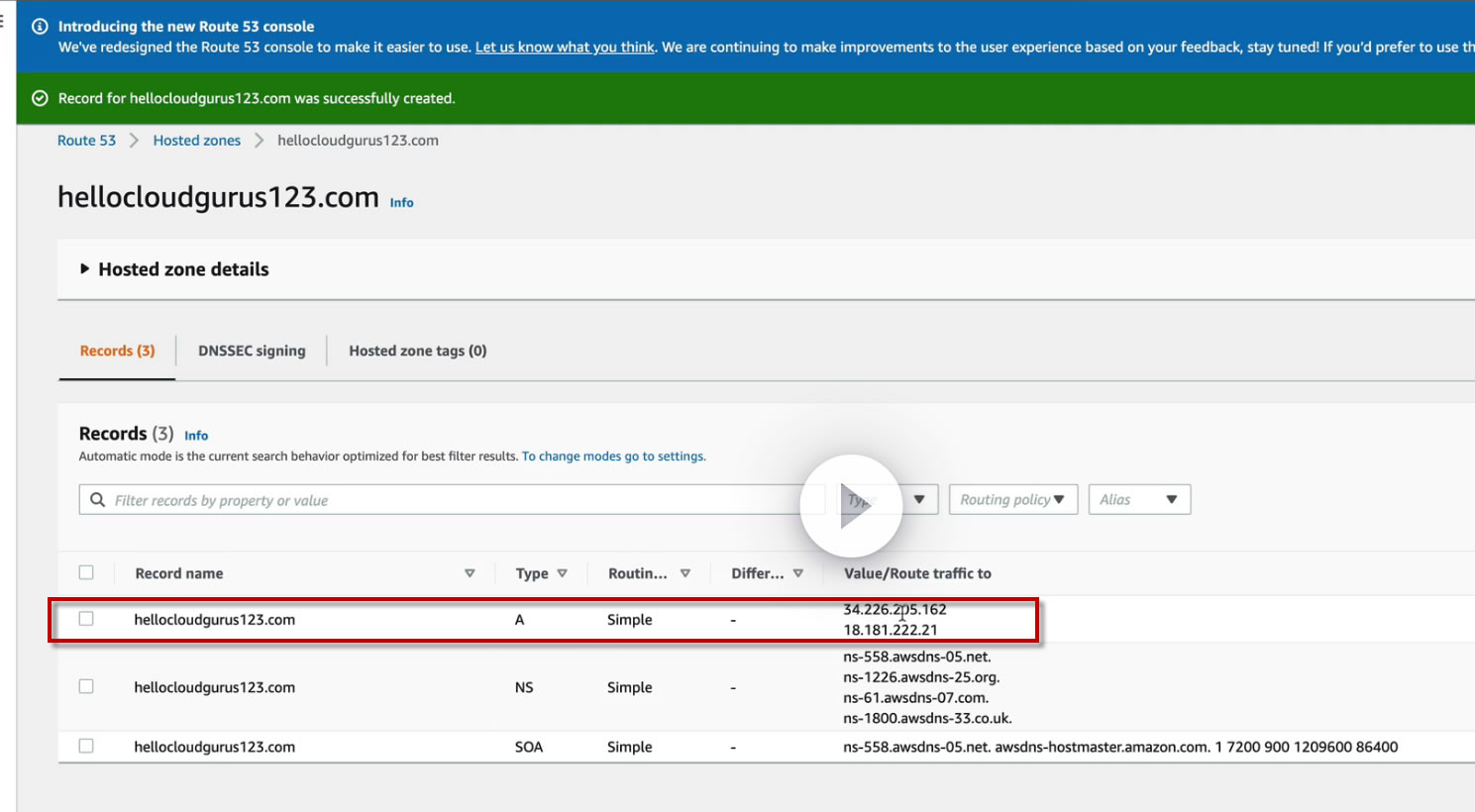Click the video play button overlay
Screen dimensions: 1475x812
[x=851, y=505]
